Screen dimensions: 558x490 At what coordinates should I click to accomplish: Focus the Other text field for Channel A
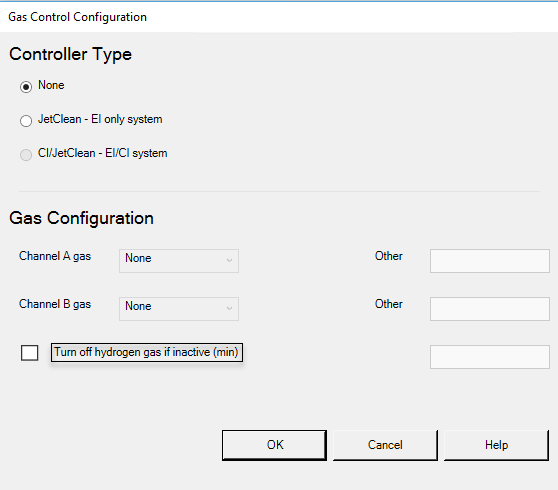coord(490,261)
